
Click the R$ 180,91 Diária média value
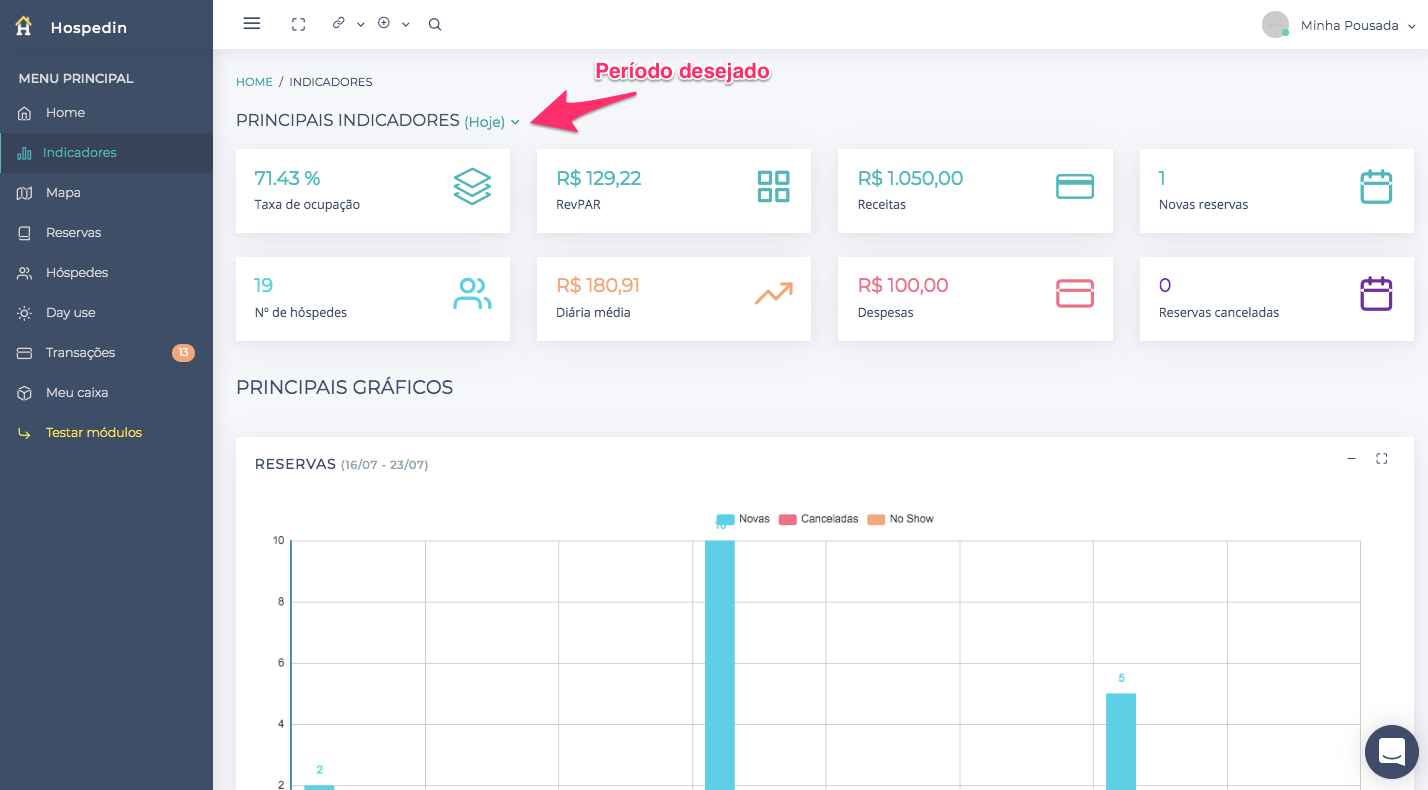(x=598, y=286)
